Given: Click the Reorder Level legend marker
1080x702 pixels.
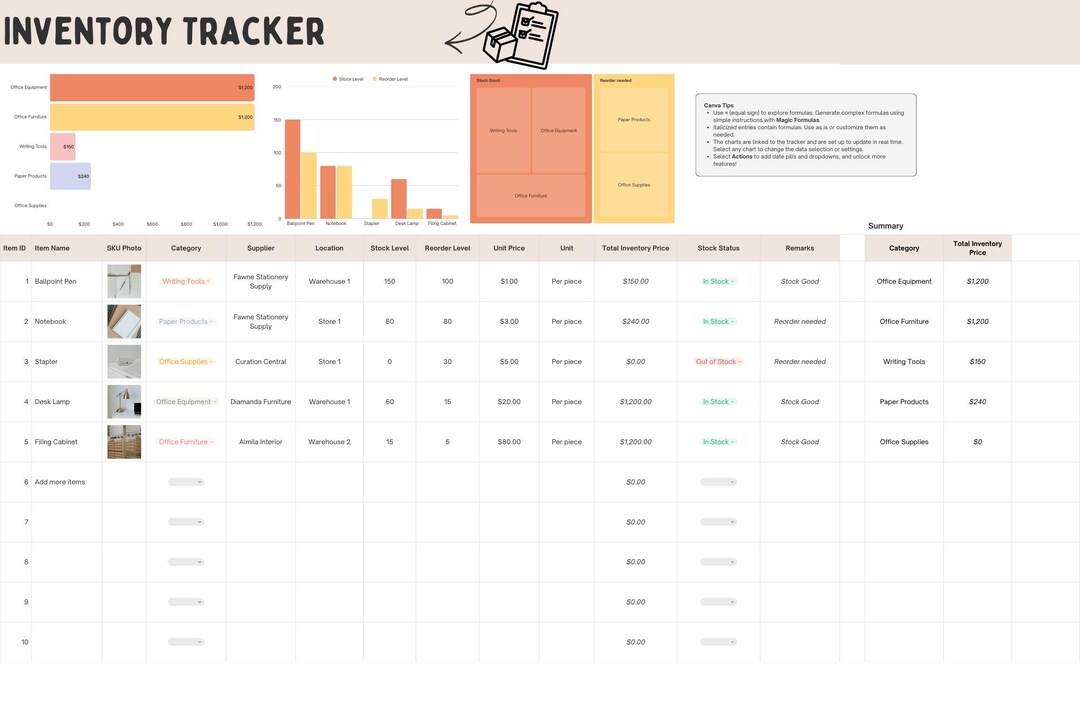Looking at the screenshot, I should tap(375, 79).
